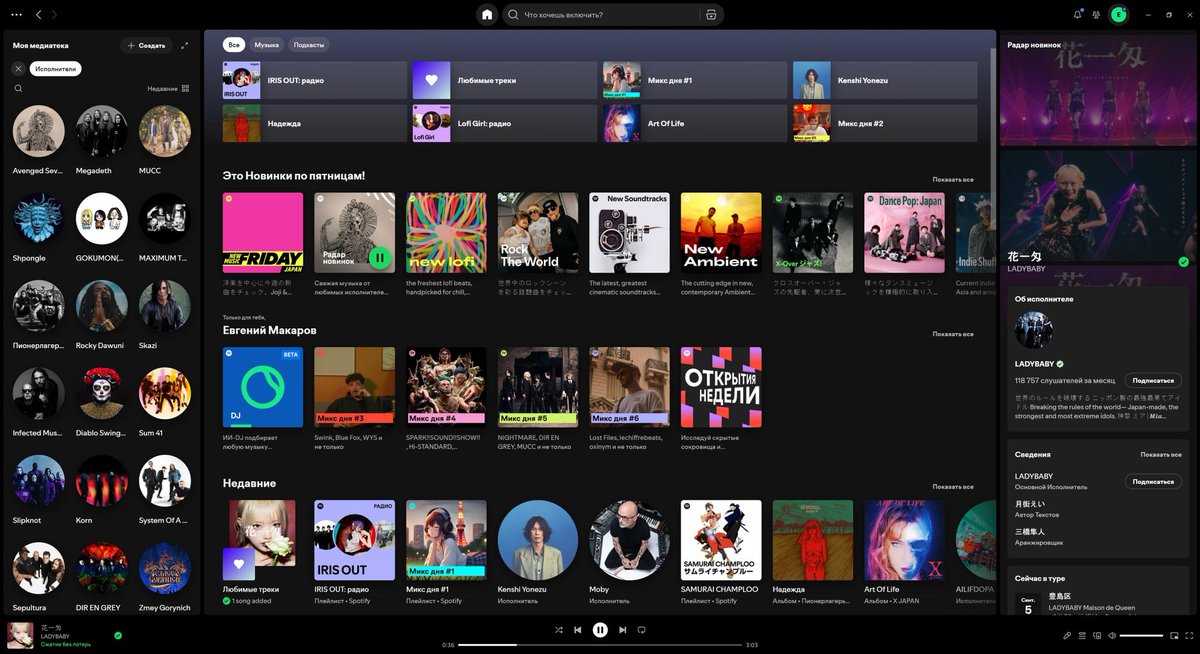
Task: Open the Browse icon in search bar
Action: [710, 15]
